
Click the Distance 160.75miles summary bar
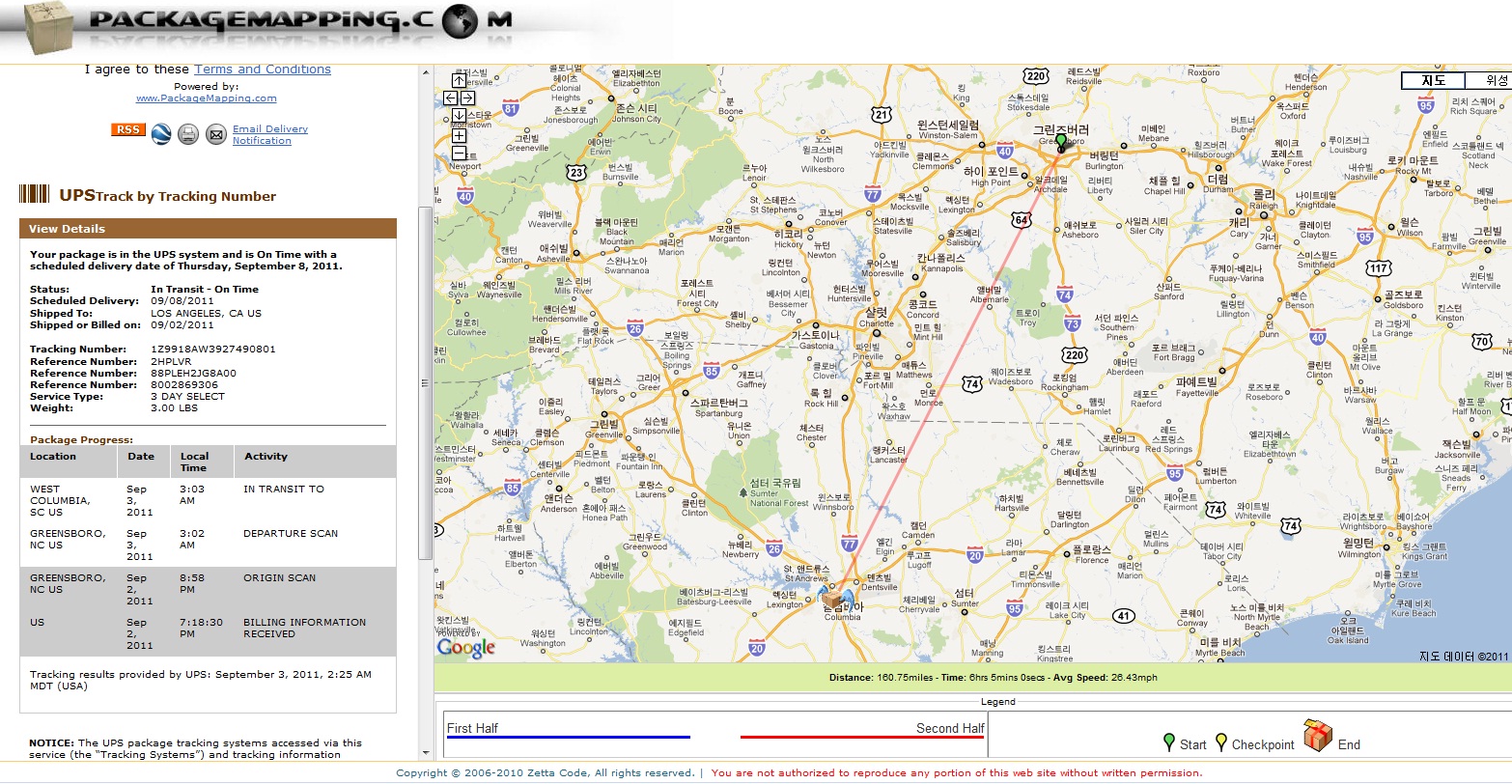coord(973,678)
